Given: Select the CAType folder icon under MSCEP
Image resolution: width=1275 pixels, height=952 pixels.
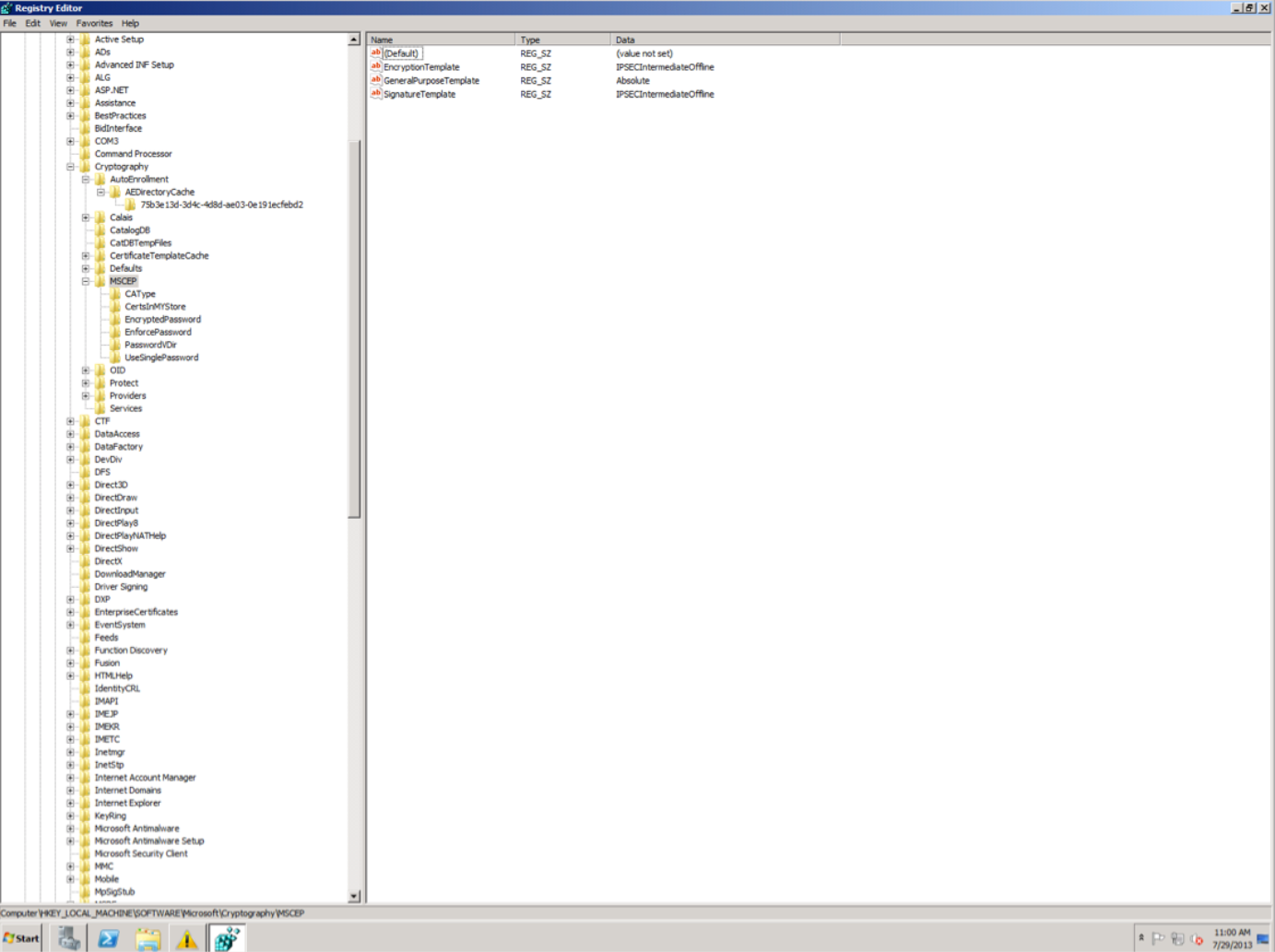Looking at the screenshot, I should [115, 294].
